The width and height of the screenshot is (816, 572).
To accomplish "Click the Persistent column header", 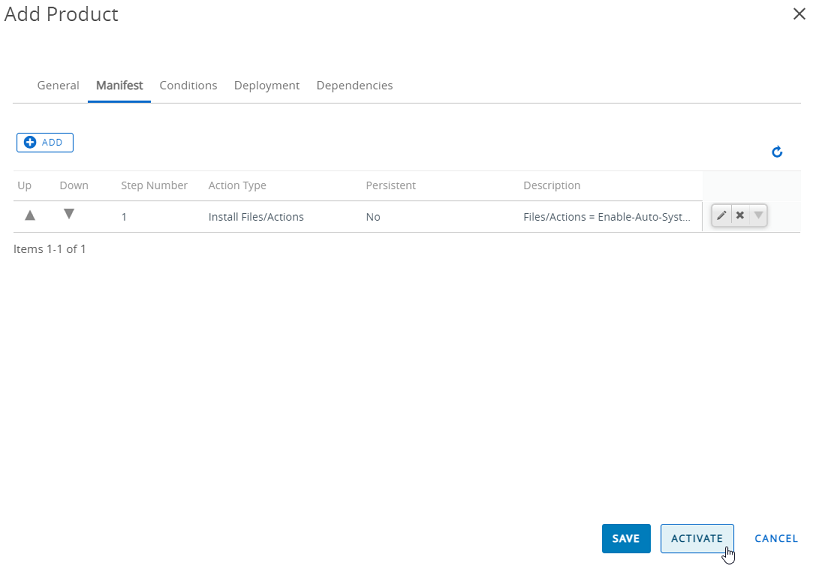I will click(391, 185).
